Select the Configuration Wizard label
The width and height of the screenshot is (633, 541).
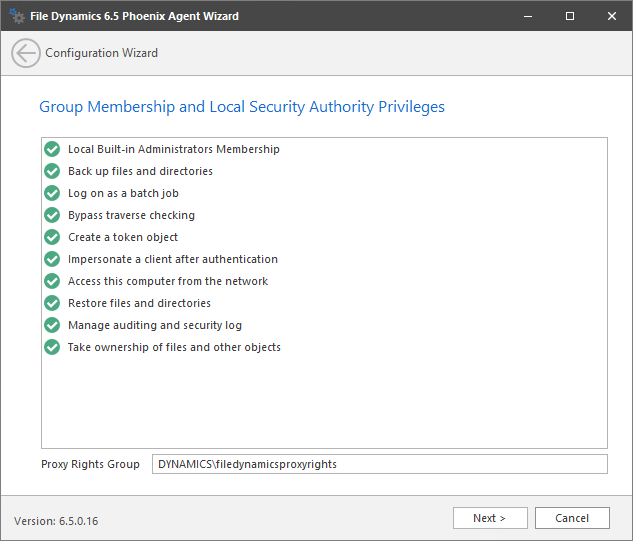[x=101, y=53]
